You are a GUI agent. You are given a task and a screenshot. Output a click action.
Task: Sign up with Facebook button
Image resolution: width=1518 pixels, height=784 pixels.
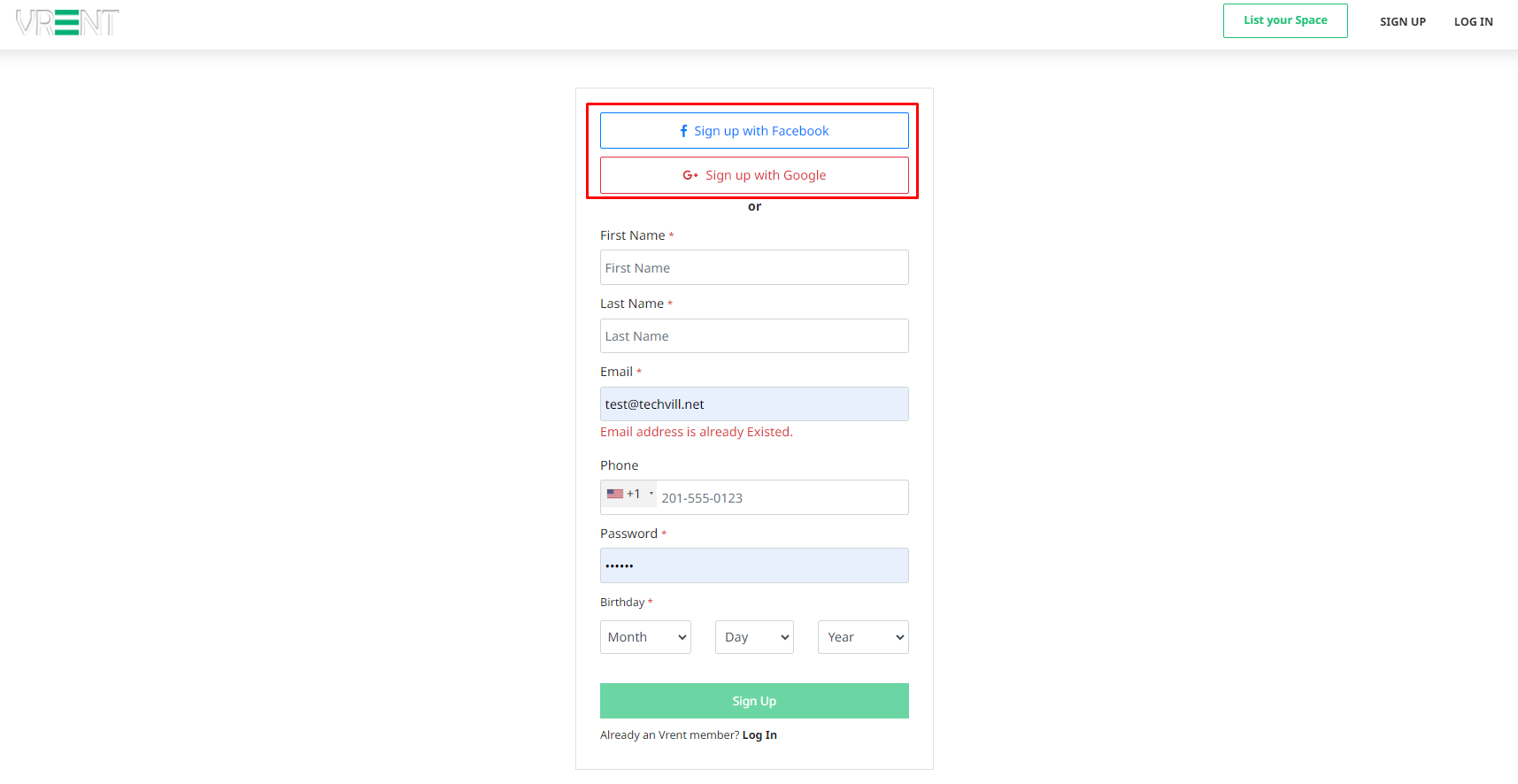pos(754,131)
